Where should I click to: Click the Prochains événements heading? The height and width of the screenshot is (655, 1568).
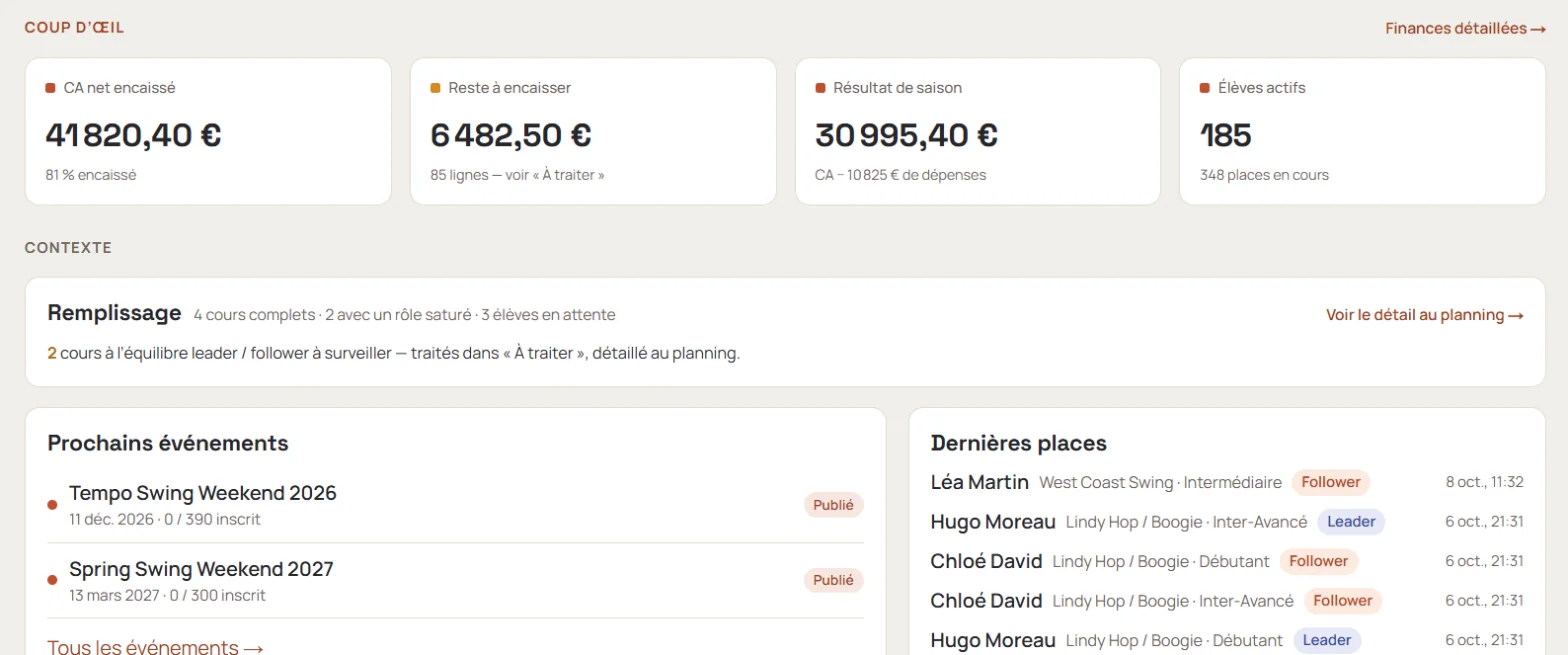coord(168,443)
